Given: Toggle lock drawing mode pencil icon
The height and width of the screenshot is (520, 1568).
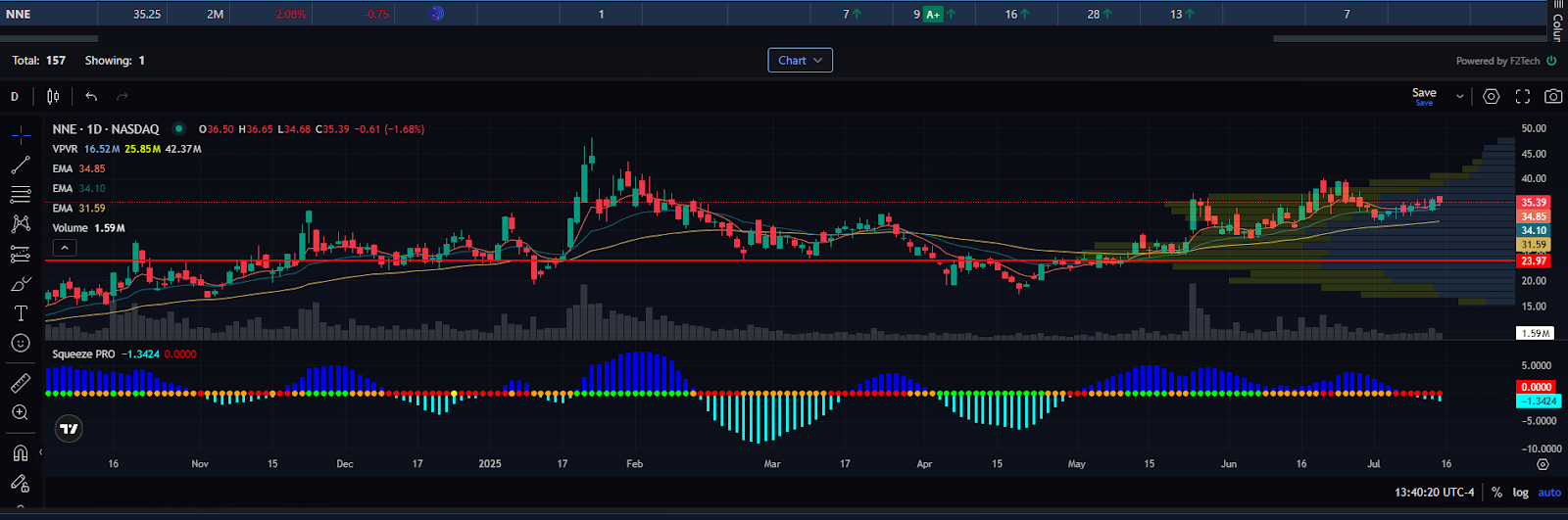Looking at the screenshot, I should click(21, 483).
